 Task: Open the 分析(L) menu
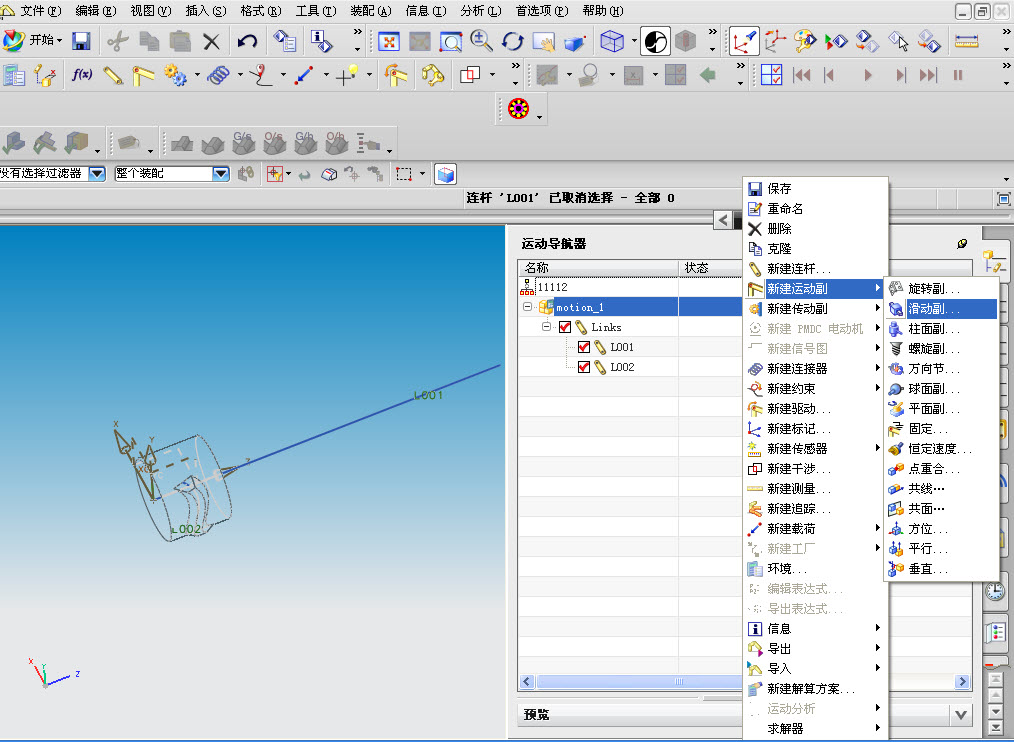pyautogui.click(x=481, y=10)
